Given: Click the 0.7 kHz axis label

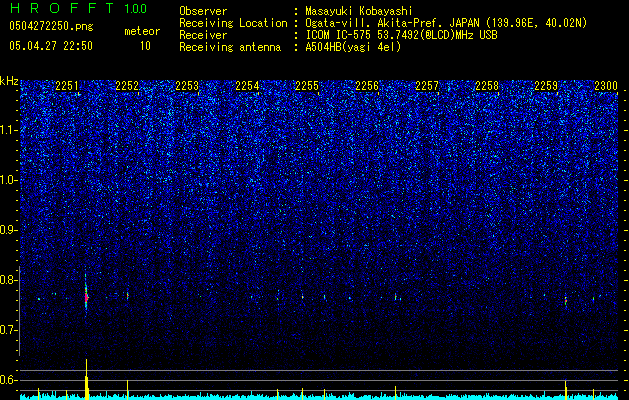Looking at the screenshot, I should coord(9,330).
